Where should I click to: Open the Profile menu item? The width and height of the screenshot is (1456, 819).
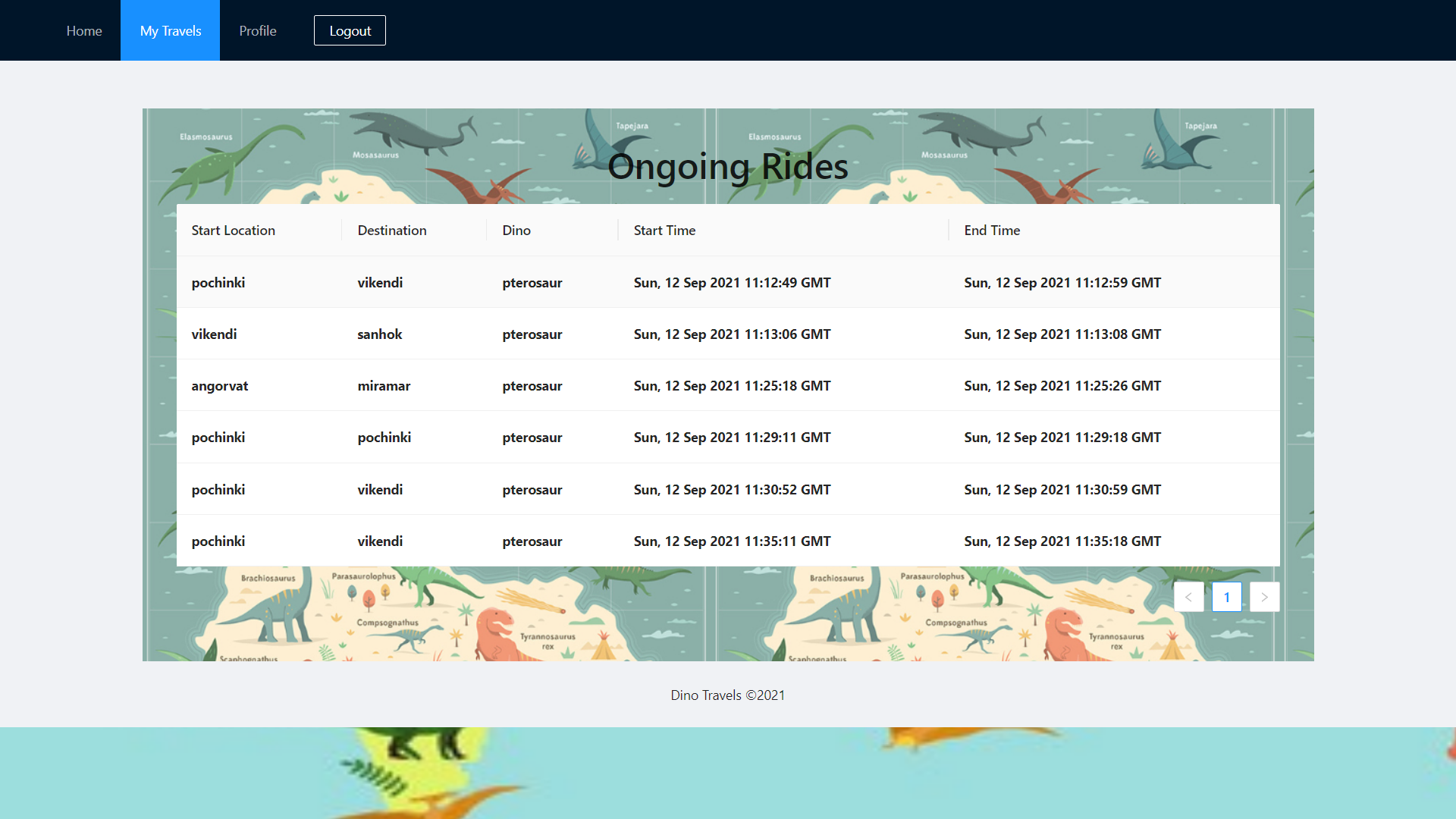coord(258,30)
